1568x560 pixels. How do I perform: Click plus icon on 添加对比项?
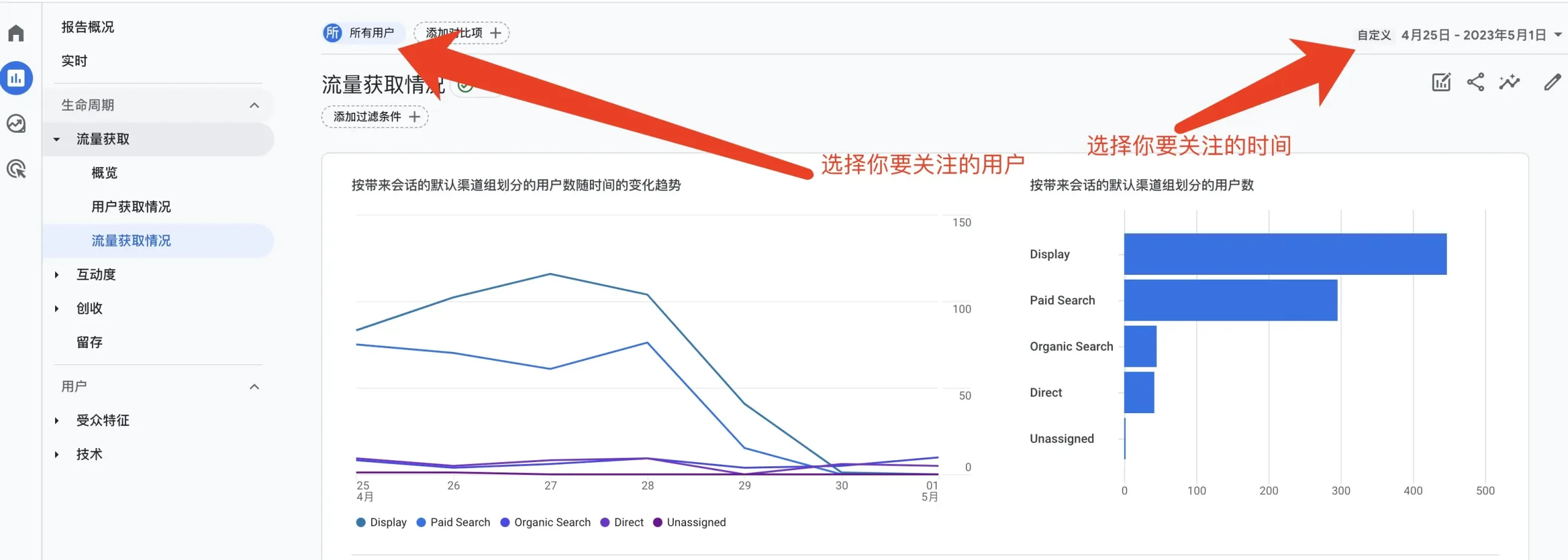click(x=496, y=32)
